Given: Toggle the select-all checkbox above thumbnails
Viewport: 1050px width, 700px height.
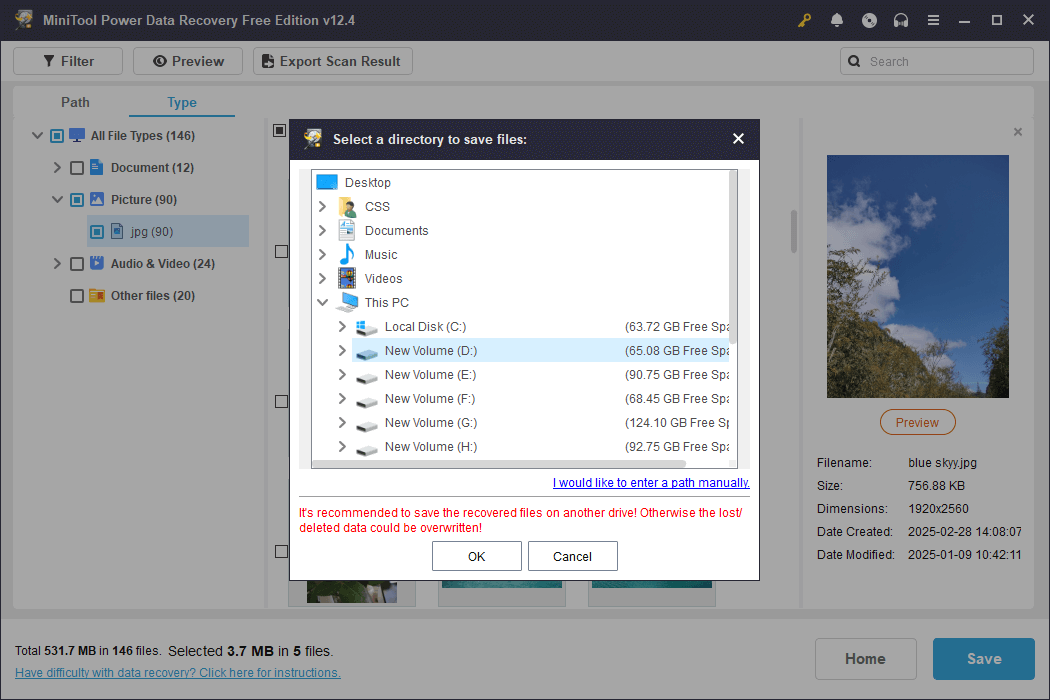Looking at the screenshot, I should 280,130.
